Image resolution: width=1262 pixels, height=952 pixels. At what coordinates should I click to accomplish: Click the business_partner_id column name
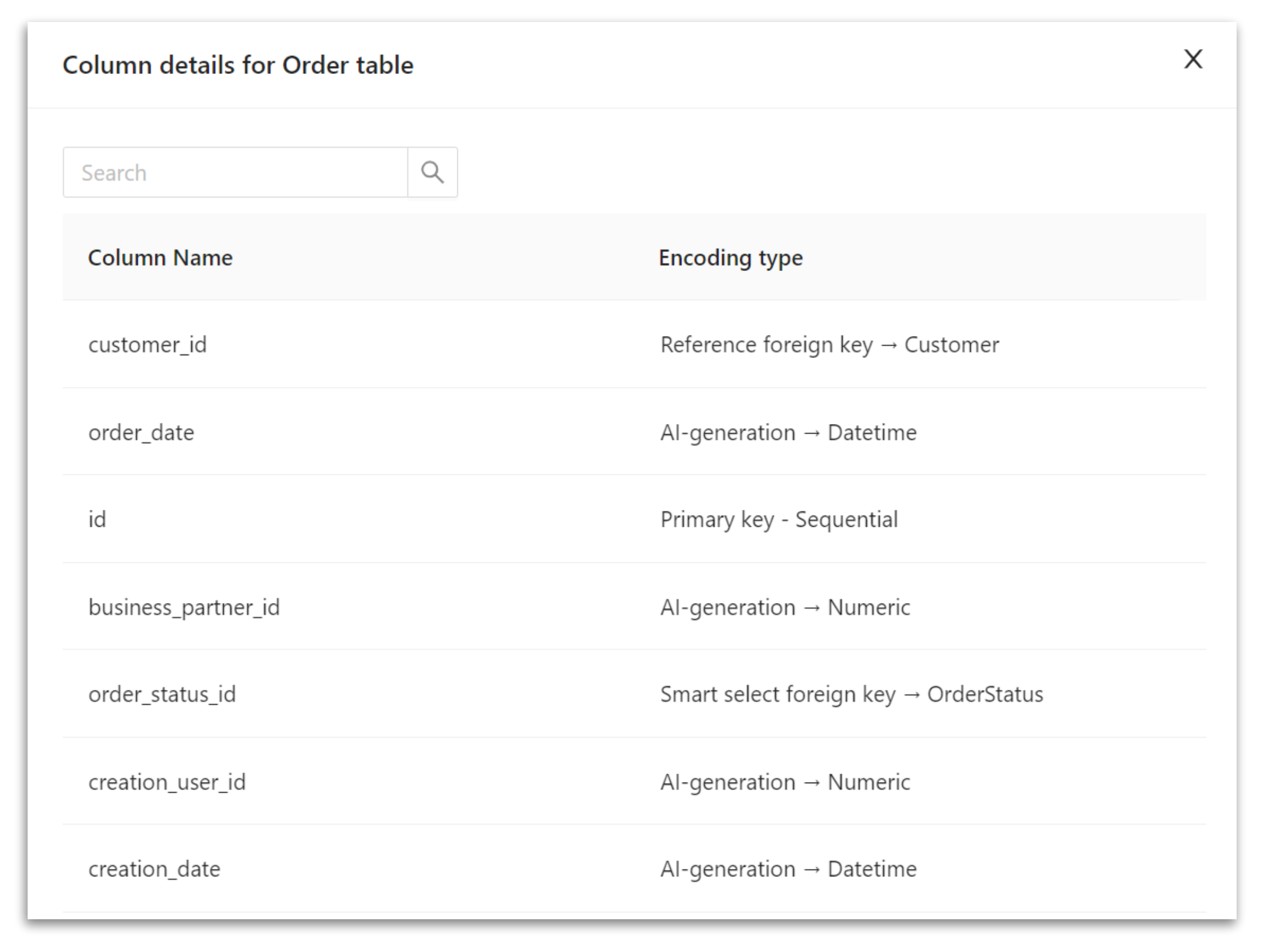[x=184, y=608]
